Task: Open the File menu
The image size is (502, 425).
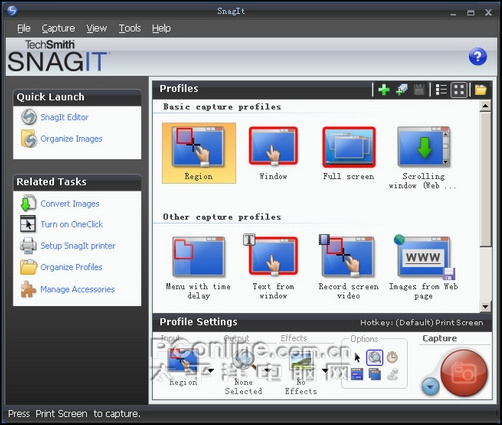Action: [24, 28]
